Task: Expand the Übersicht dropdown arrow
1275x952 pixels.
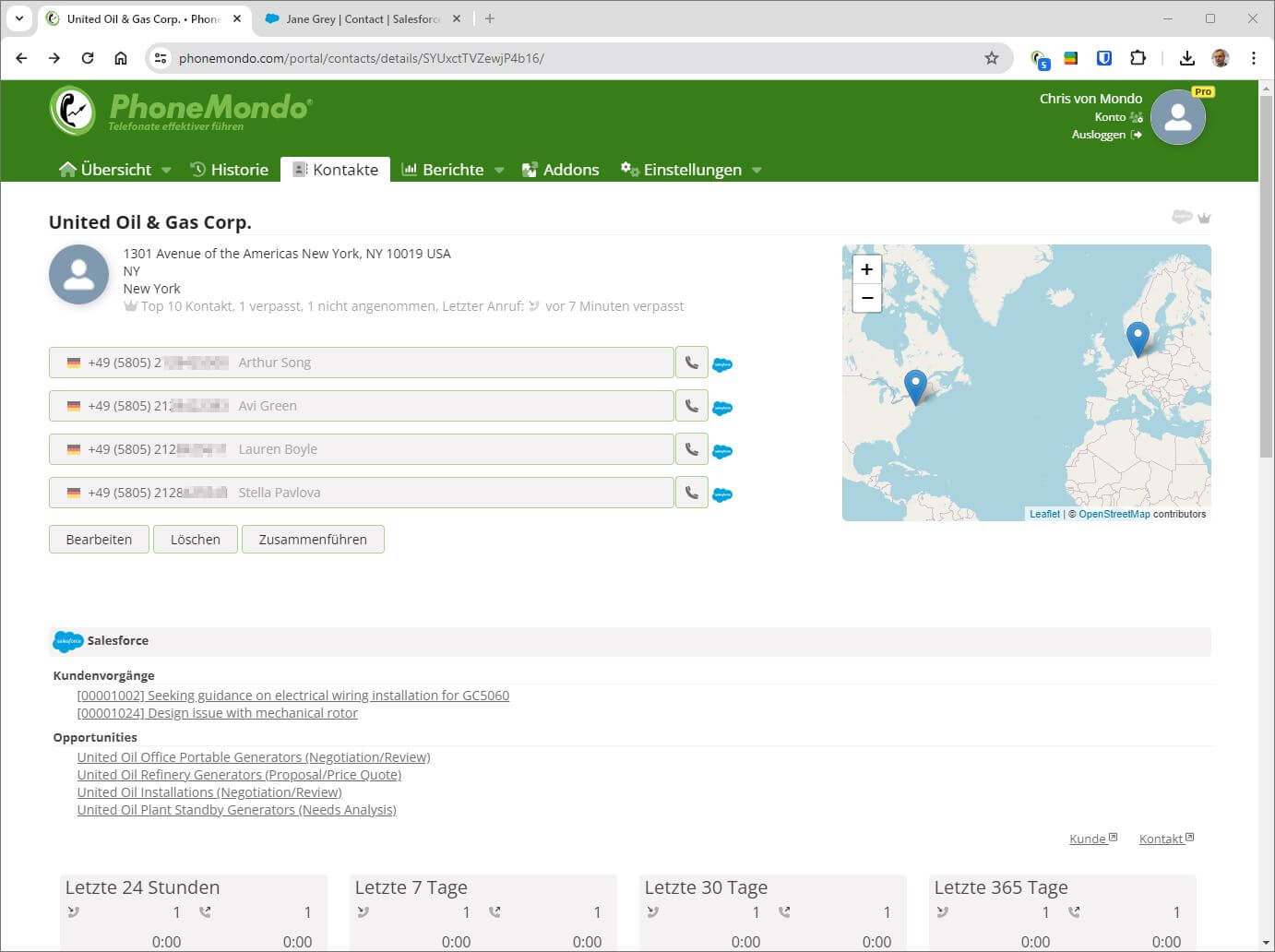Action: pyautogui.click(x=167, y=170)
